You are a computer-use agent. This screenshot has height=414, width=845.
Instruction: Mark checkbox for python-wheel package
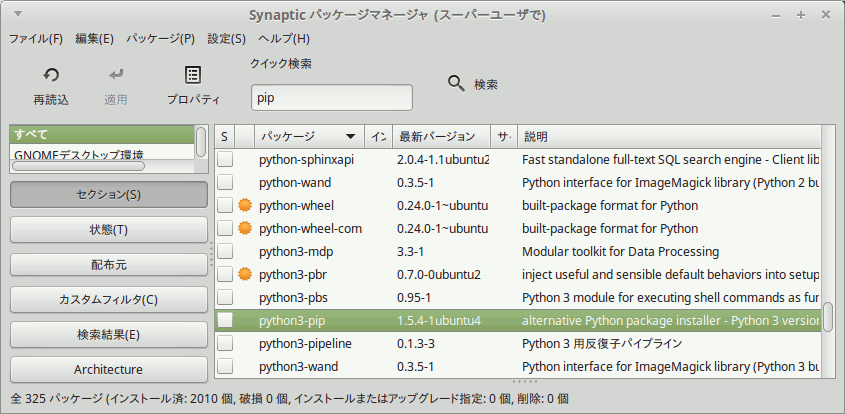click(225, 205)
